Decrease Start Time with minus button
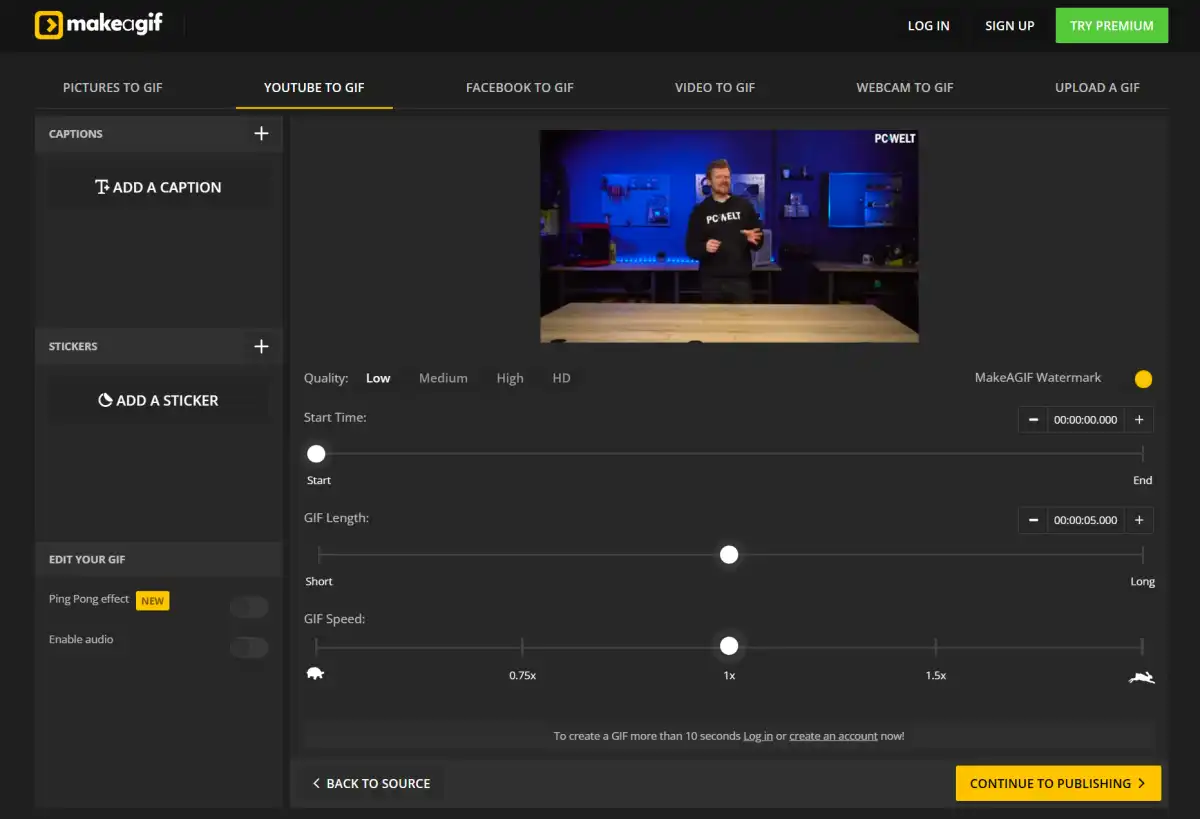 pyautogui.click(x=1033, y=420)
